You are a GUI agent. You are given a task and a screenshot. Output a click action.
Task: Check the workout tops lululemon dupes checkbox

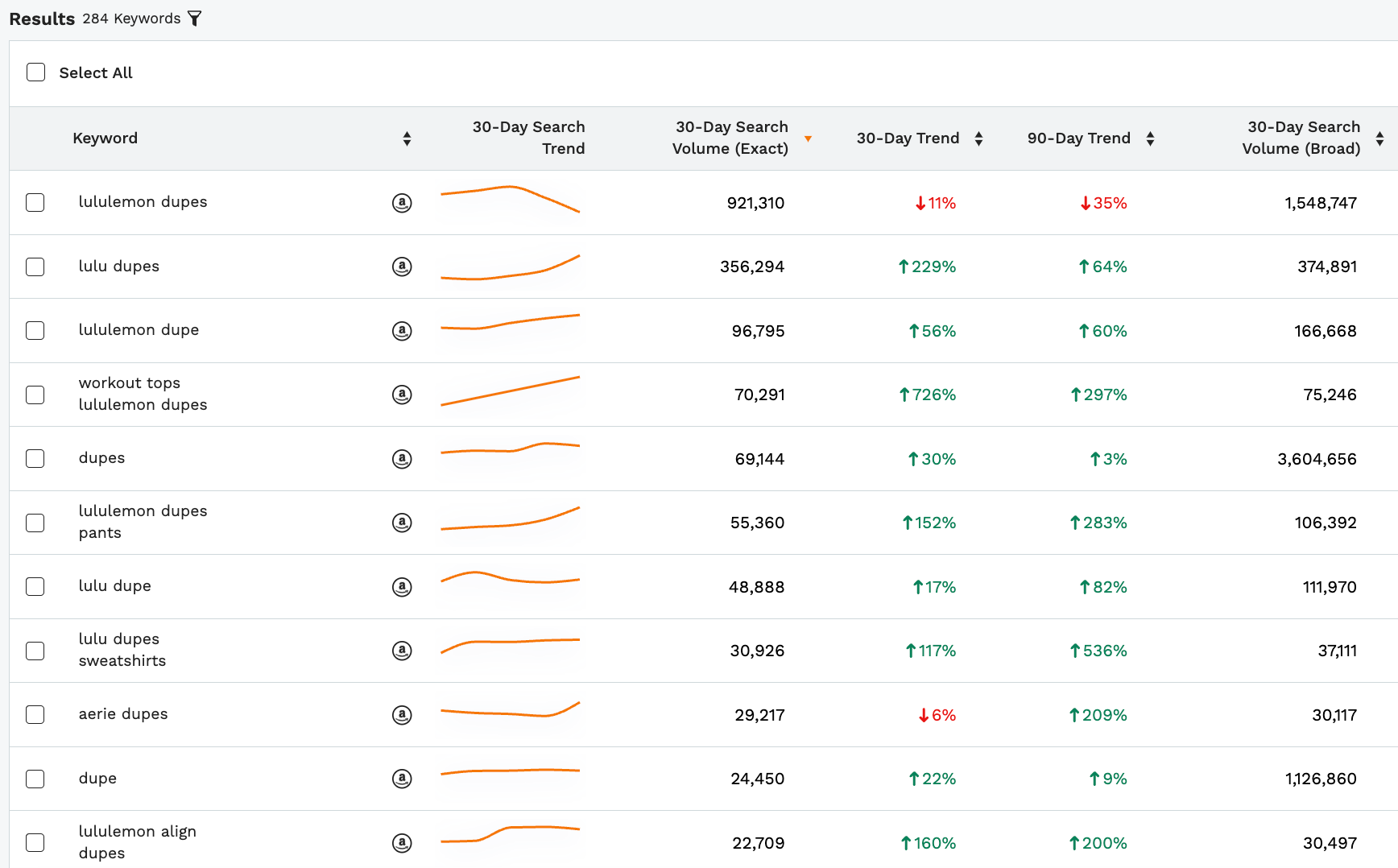35,395
